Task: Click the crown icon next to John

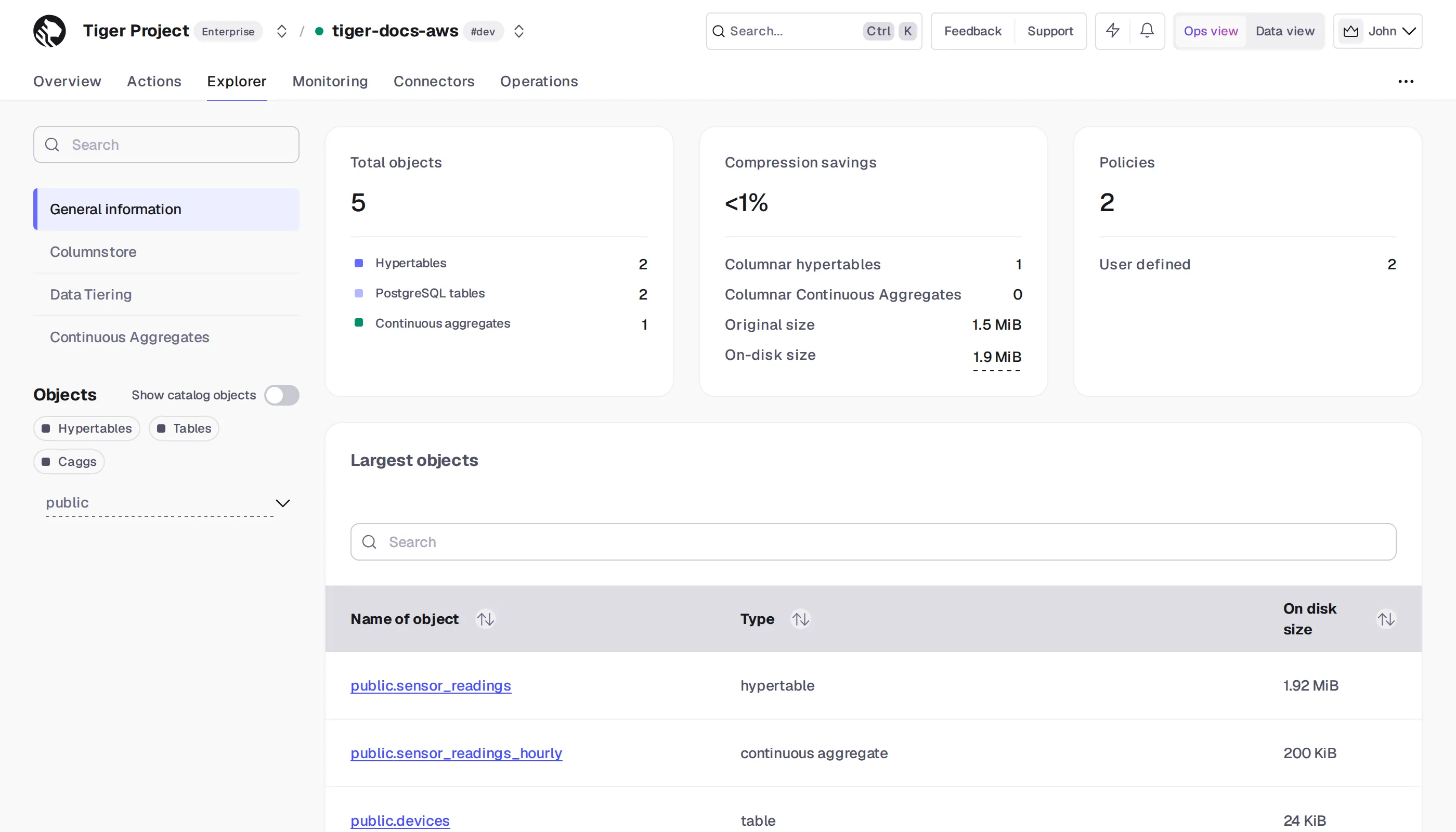Action: pos(1351,31)
